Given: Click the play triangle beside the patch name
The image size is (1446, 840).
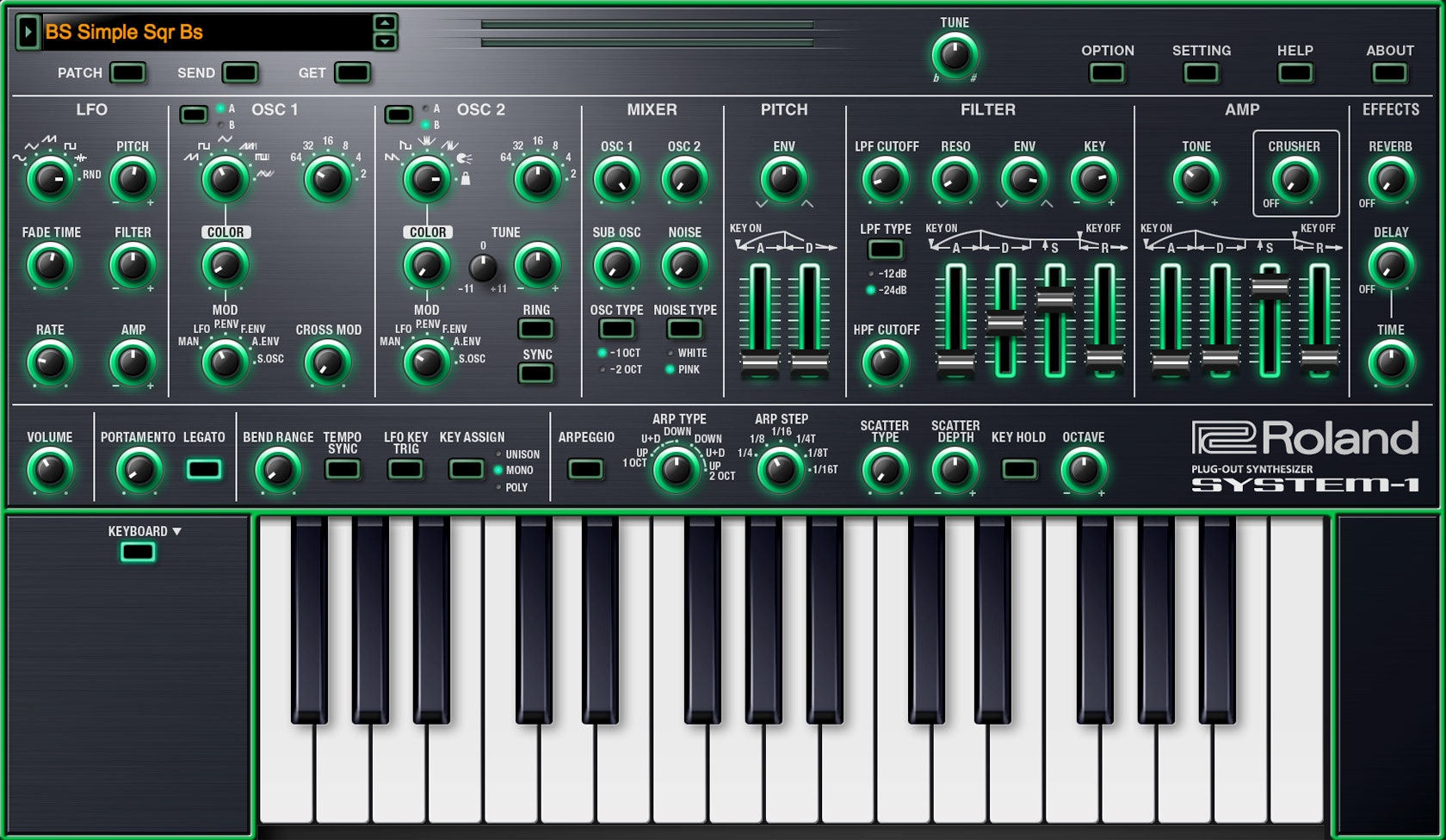Looking at the screenshot, I should click(27, 31).
